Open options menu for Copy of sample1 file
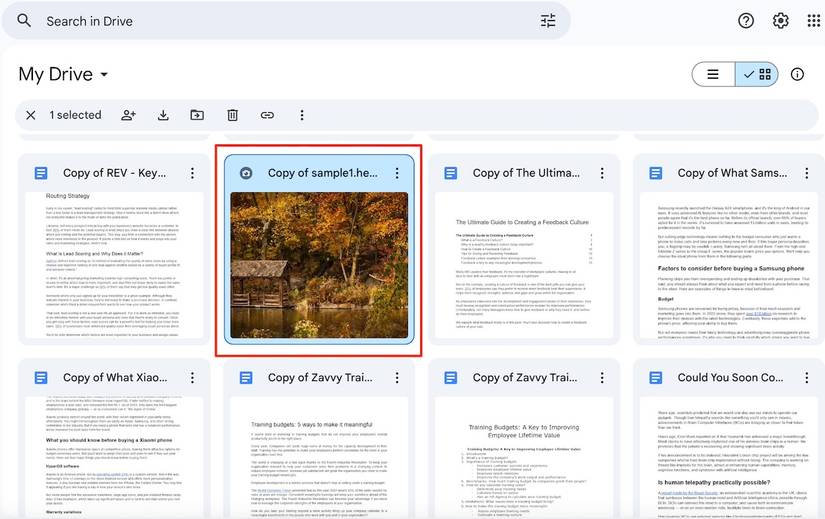The height and width of the screenshot is (519, 825). (397, 173)
